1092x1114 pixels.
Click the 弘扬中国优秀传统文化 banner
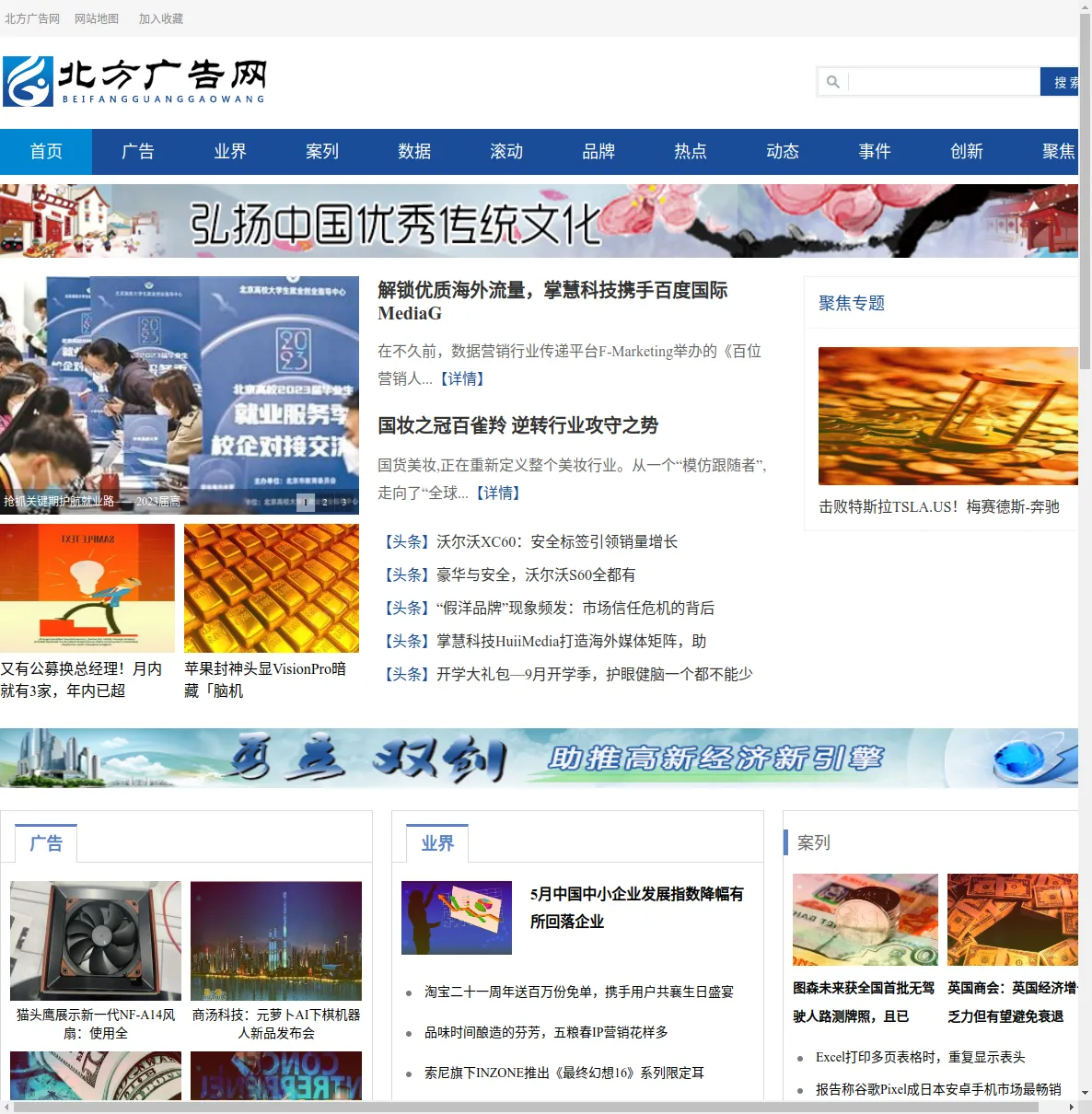539,221
